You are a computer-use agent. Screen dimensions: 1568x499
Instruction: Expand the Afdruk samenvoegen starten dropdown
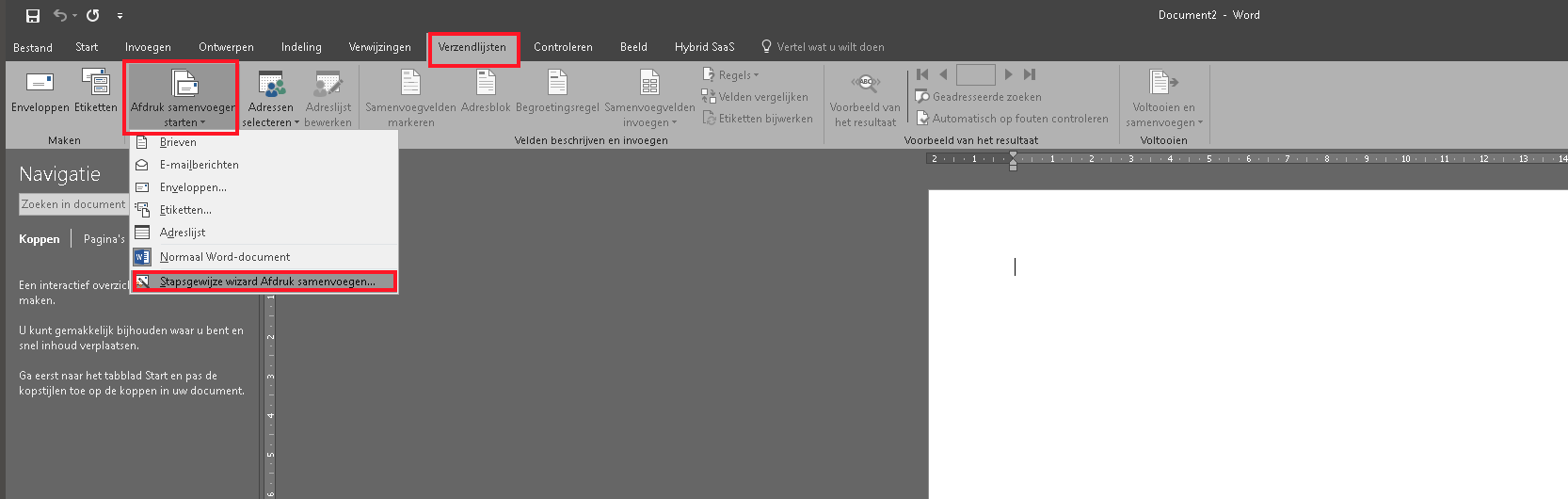click(x=184, y=122)
